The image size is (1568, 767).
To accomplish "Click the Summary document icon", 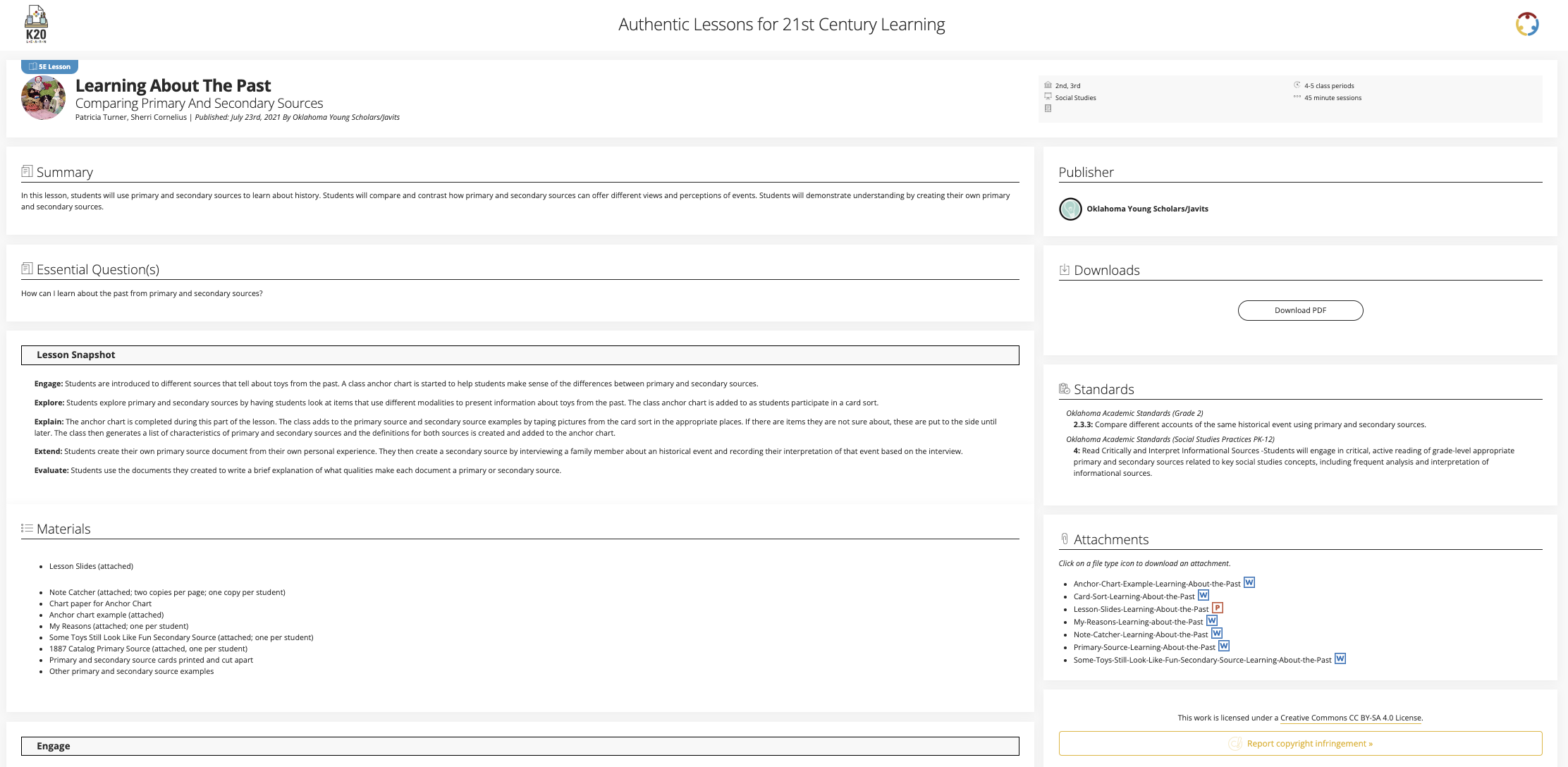I will pos(27,171).
